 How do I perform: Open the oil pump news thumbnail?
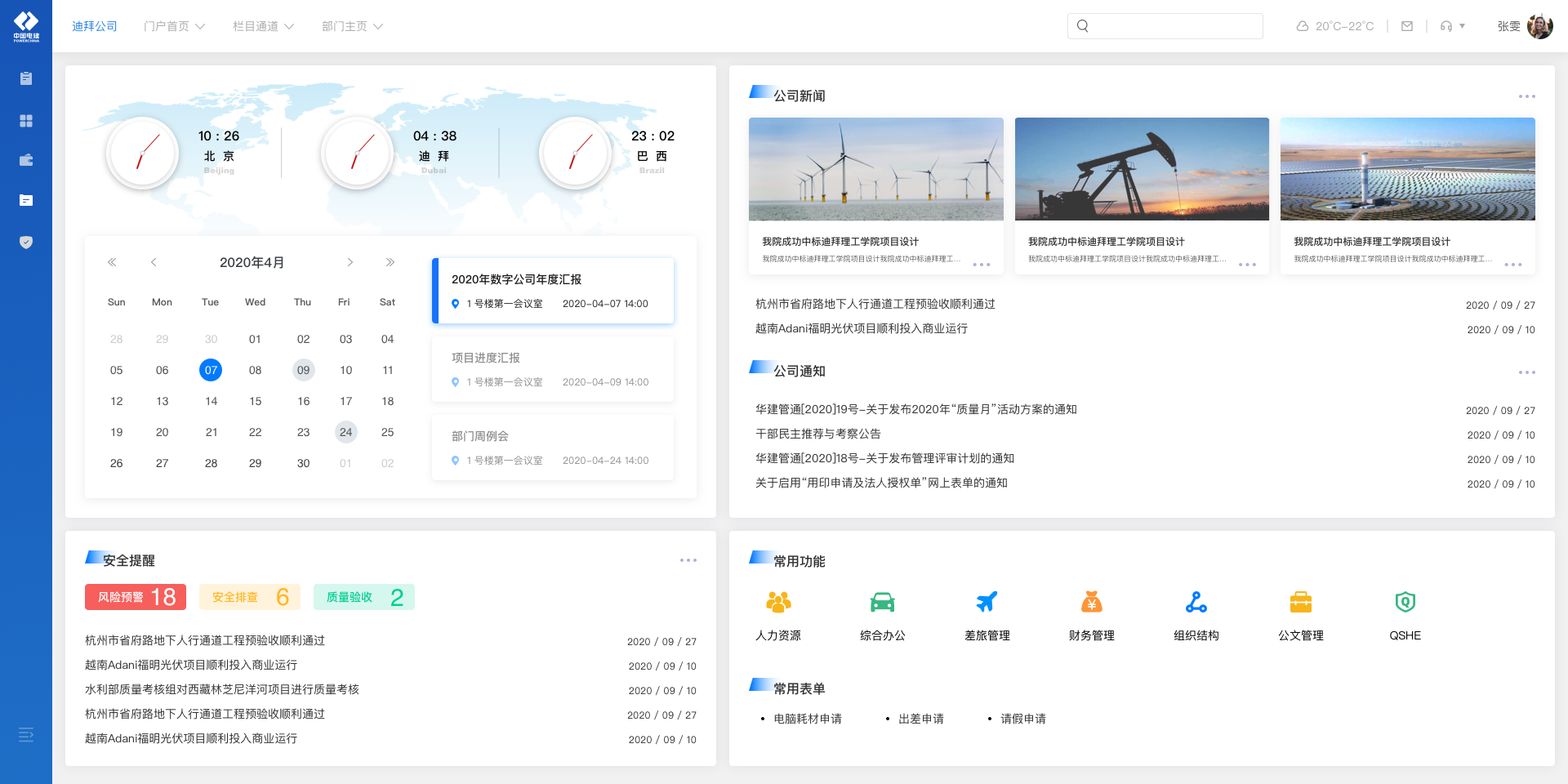point(1142,169)
